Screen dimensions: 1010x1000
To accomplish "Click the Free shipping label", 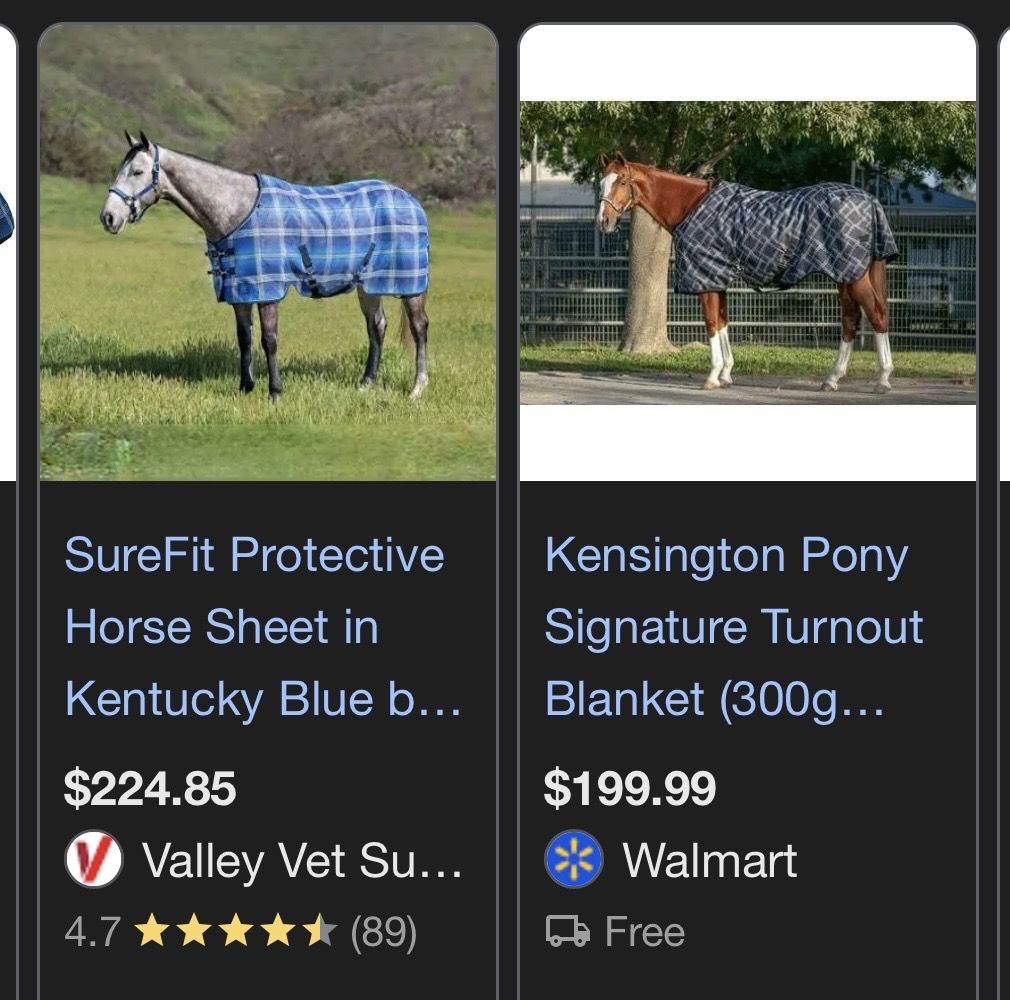I will pos(645,932).
